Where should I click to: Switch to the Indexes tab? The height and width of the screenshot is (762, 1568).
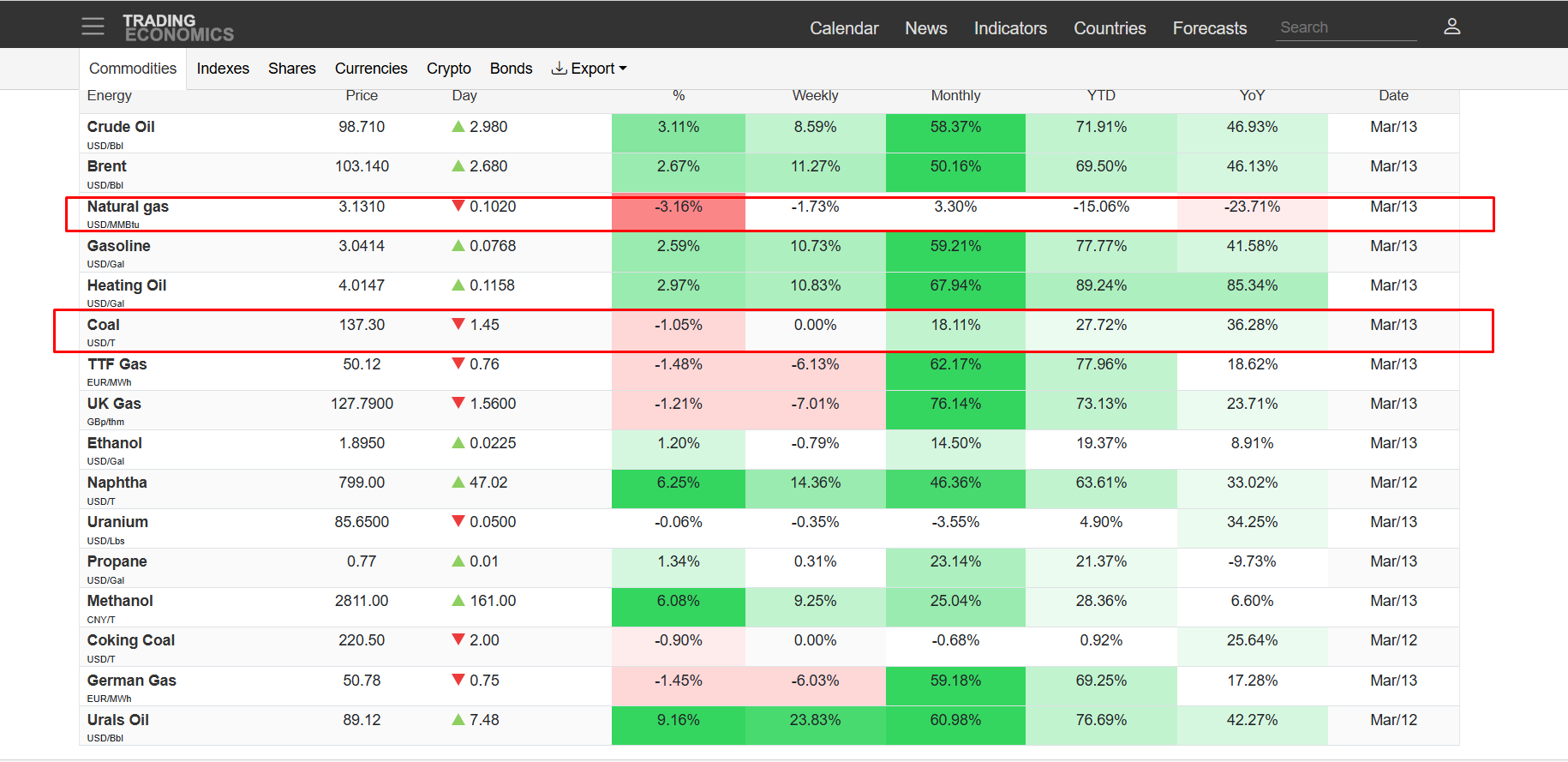point(223,69)
